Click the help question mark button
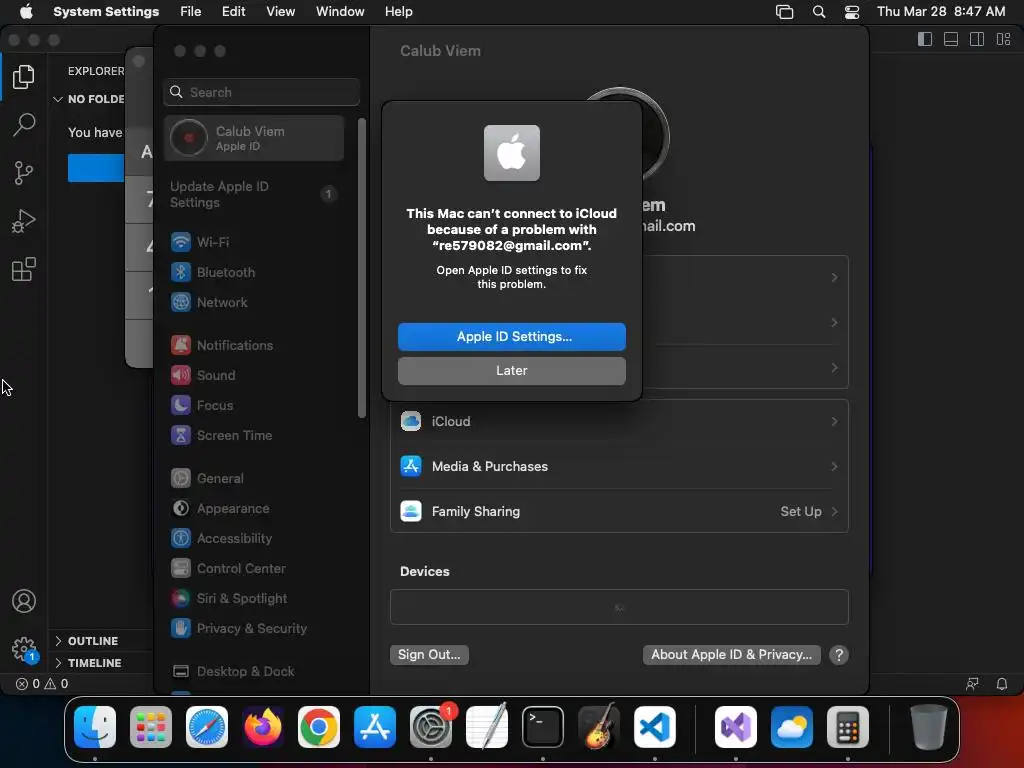The width and height of the screenshot is (1024, 768). click(839, 655)
